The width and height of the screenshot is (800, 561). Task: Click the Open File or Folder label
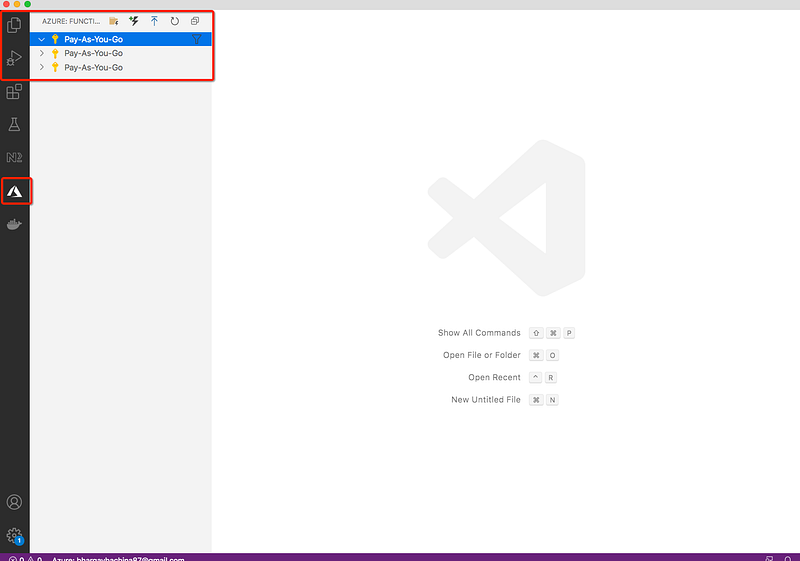coord(482,355)
